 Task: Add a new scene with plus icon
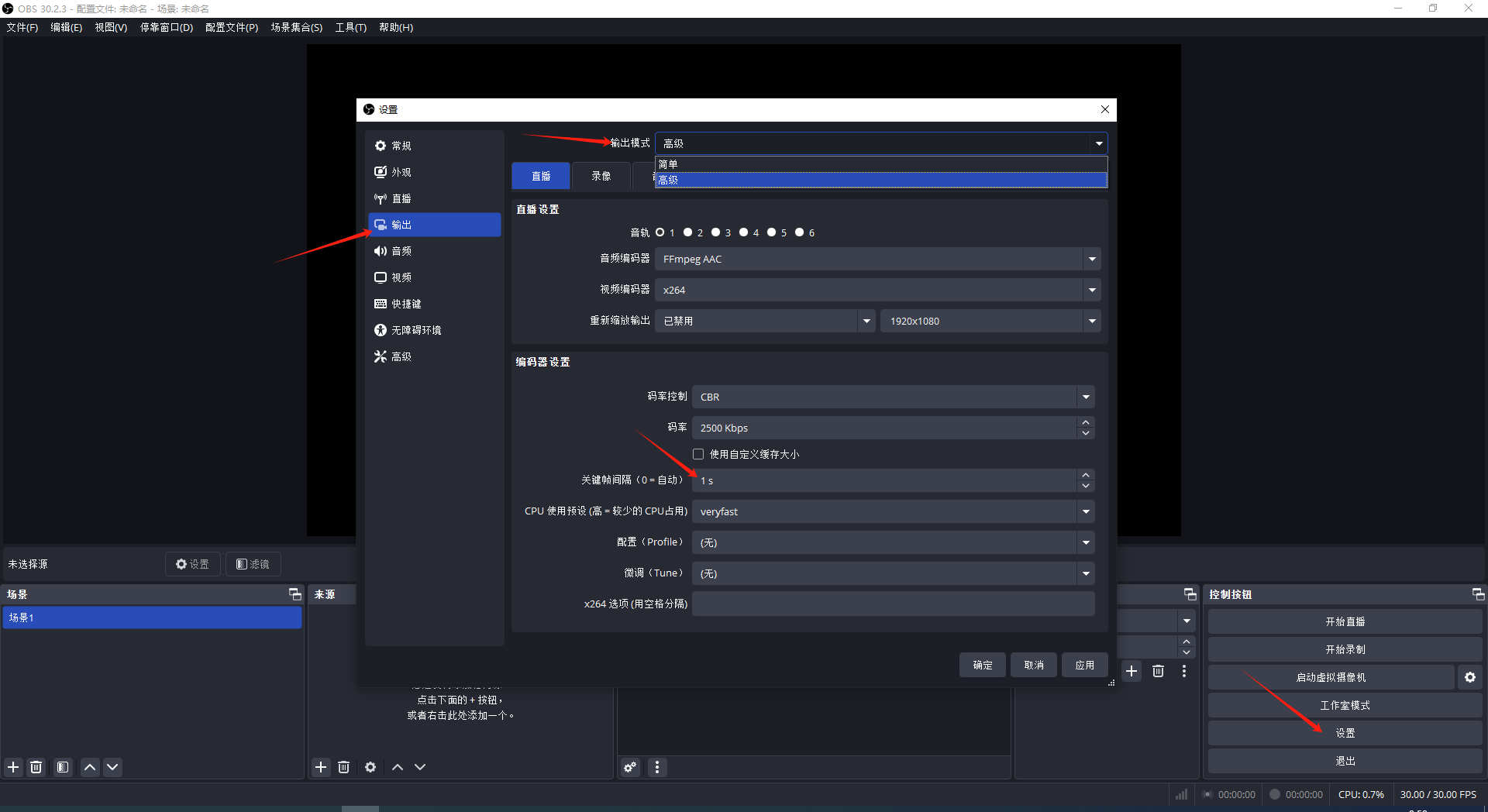point(13,767)
